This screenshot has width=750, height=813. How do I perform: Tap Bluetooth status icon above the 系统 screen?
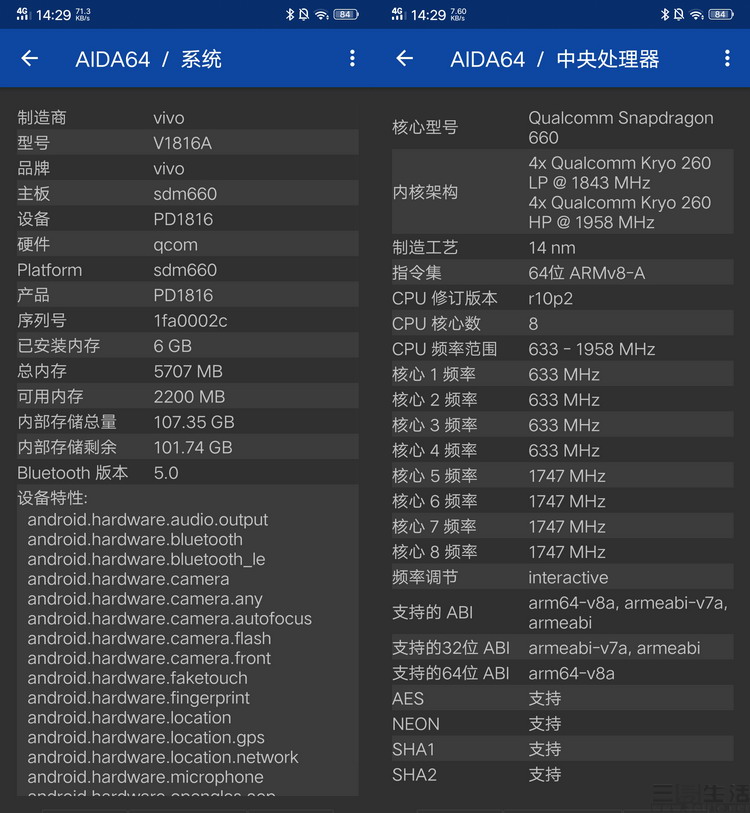tap(290, 15)
